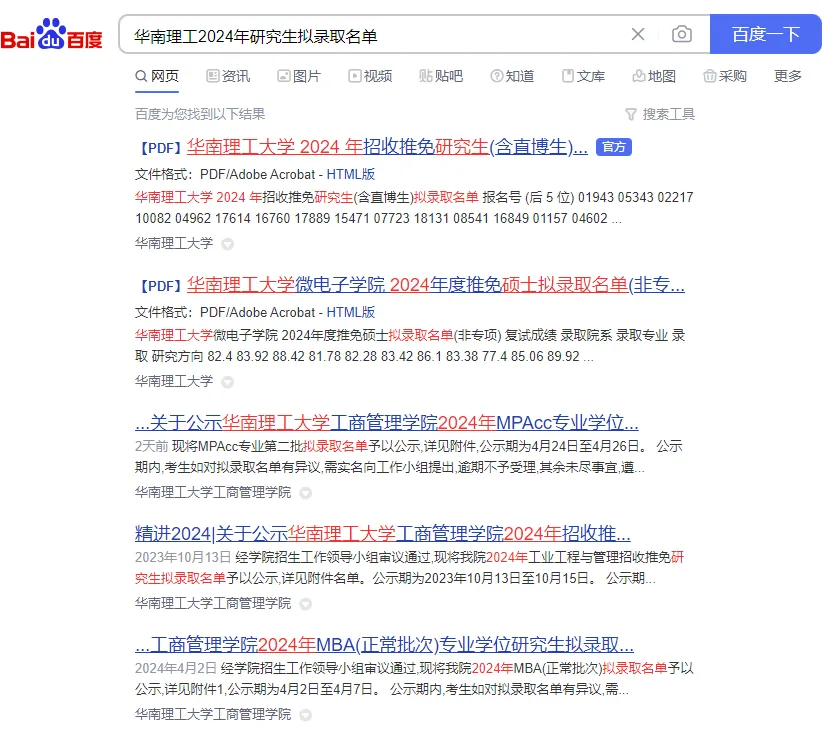Screen dimensions: 827x729
Task: Open the 贴吧 tab
Action: (x=441, y=76)
